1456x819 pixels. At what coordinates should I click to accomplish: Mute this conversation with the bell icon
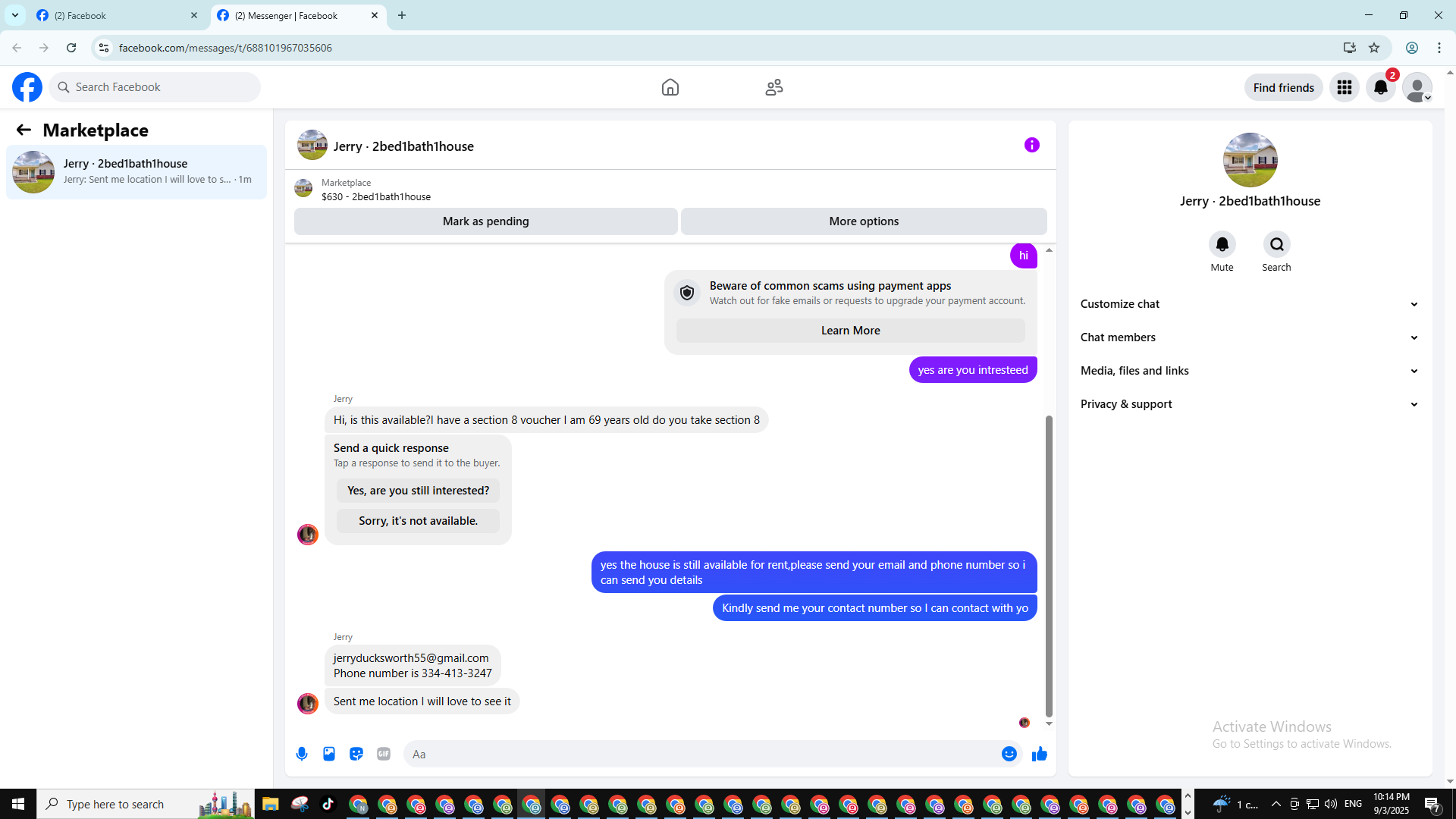1222,244
